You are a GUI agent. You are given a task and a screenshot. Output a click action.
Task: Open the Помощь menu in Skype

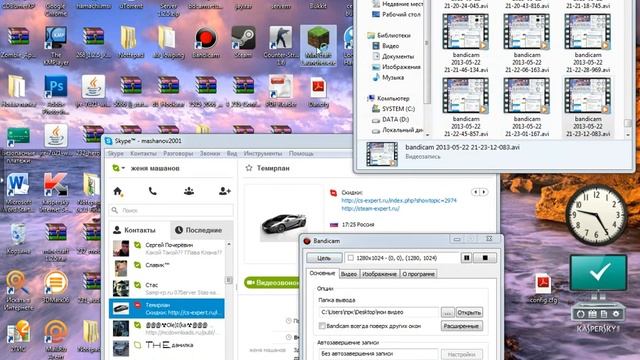(x=301, y=153)
